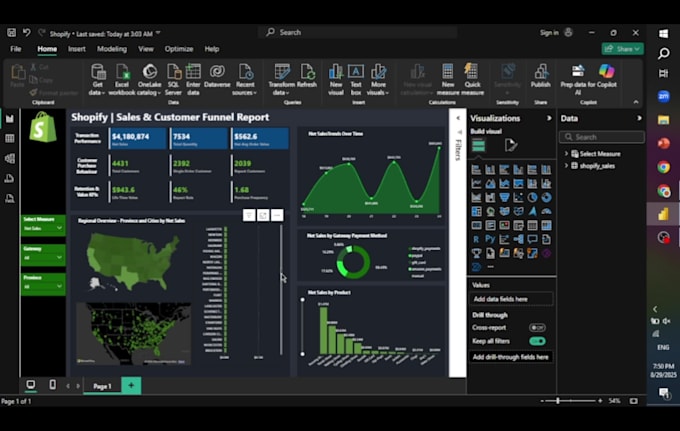Add a new report page

click(131, 385)
